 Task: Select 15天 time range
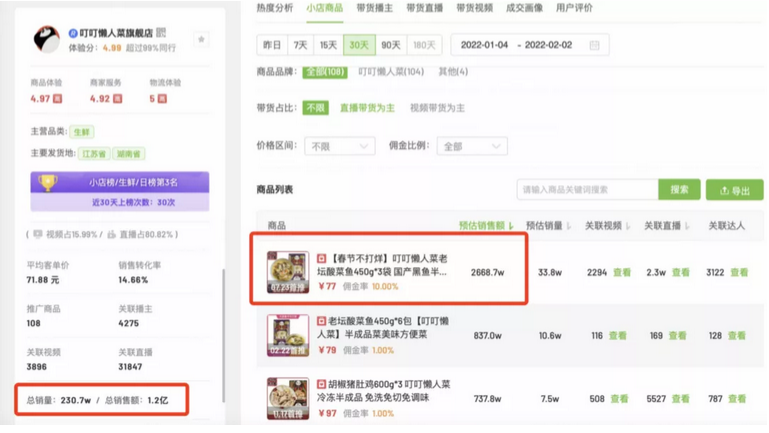click(x=328, y=45)
